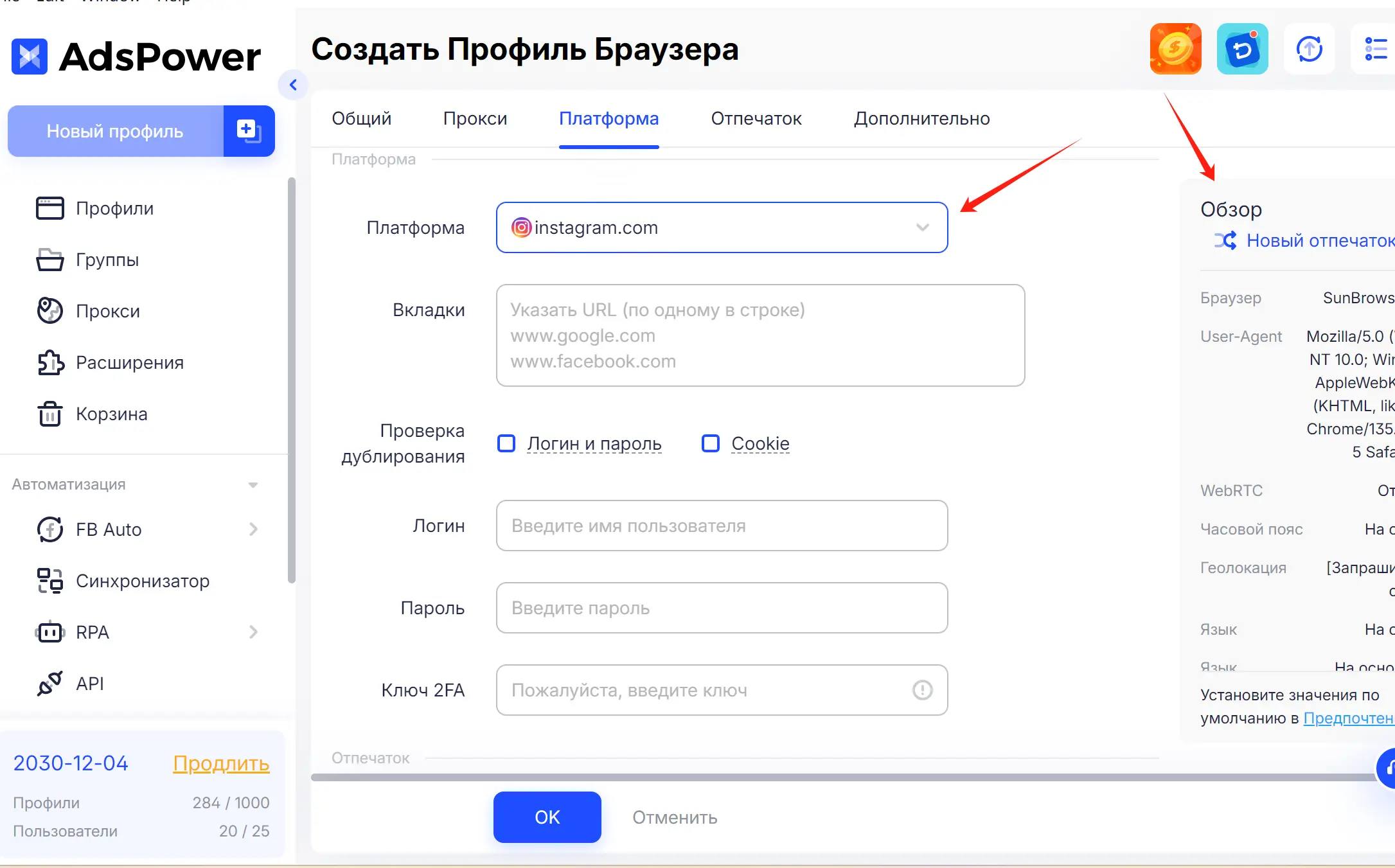This screenshot has width=1395, height=868.
Task: Switch to the Дополнительно tab
Action: (922, 119)
